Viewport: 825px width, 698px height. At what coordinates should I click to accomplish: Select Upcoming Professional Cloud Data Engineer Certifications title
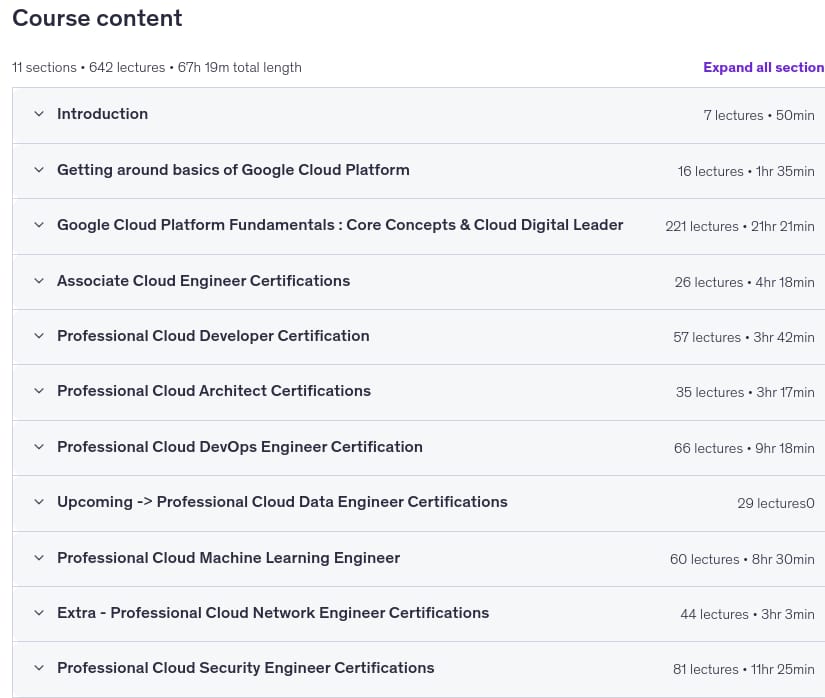283,502
